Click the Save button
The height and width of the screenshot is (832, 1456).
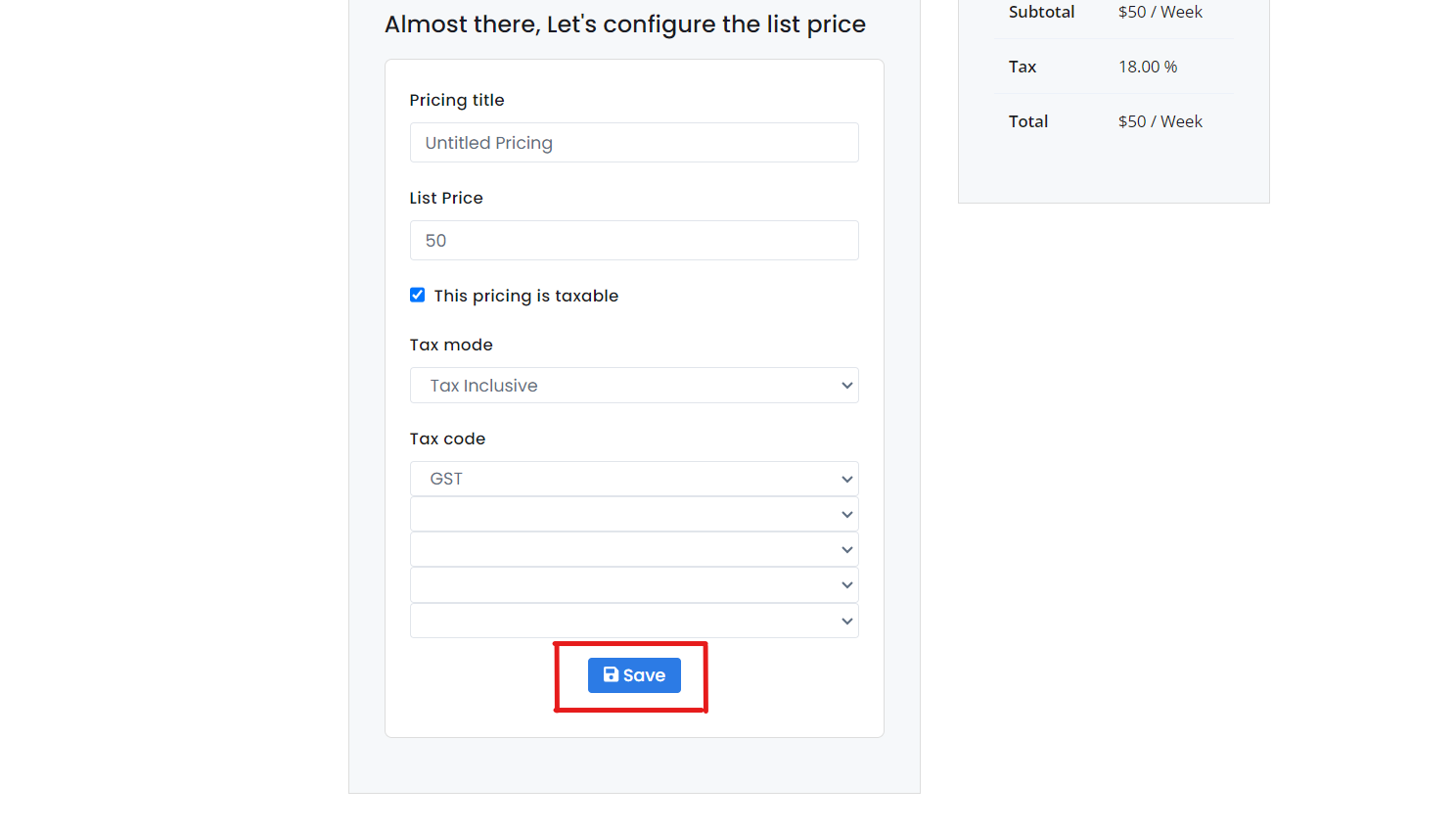point(634,674)
